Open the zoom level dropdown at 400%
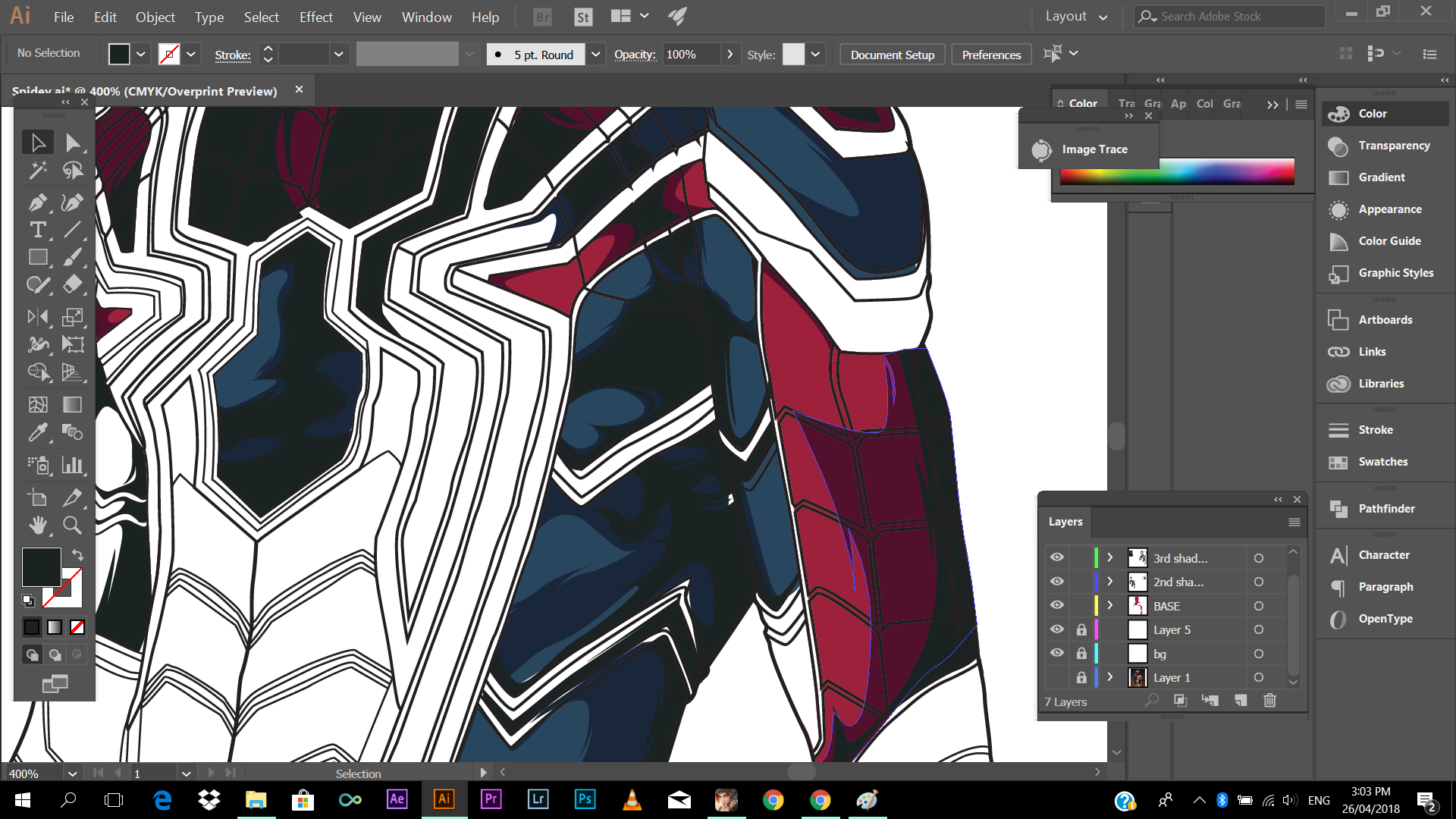The width and height of the screenshot is (1456, 819). (72, 773)
